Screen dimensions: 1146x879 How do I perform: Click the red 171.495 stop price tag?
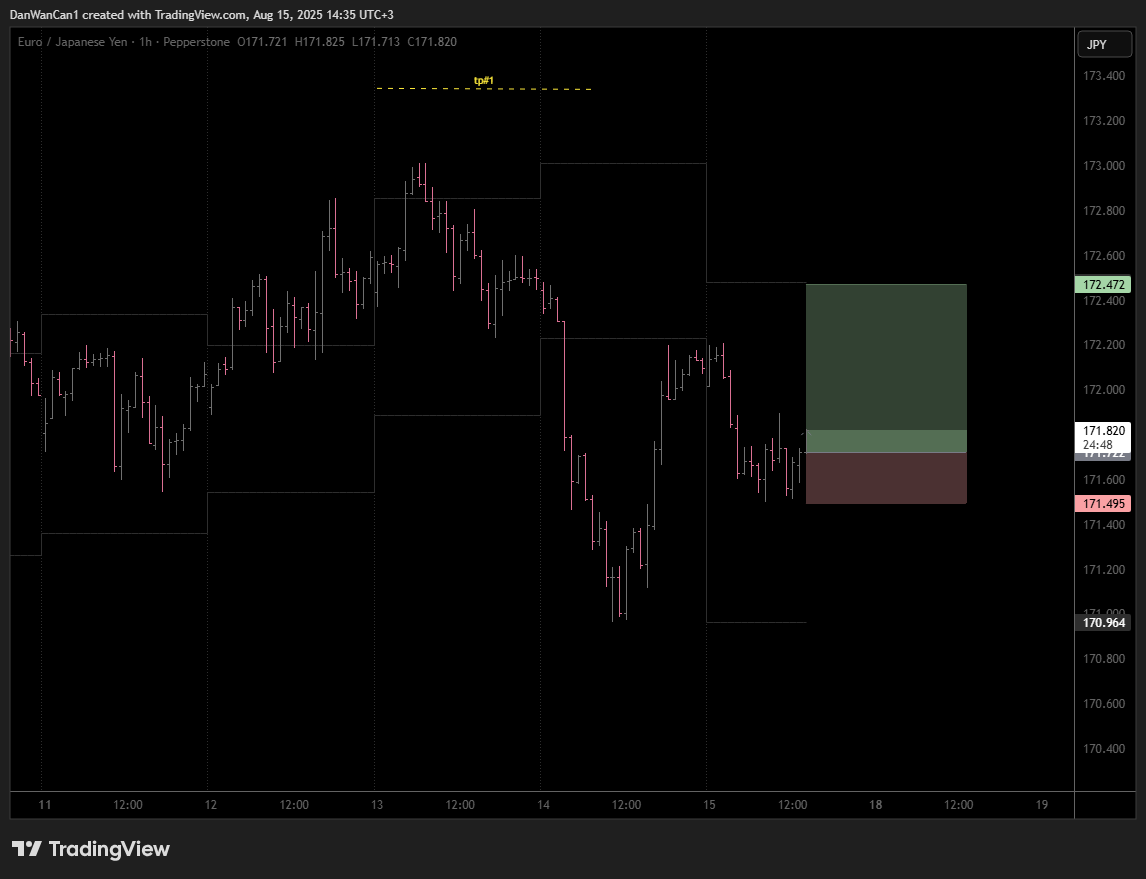1103,503
